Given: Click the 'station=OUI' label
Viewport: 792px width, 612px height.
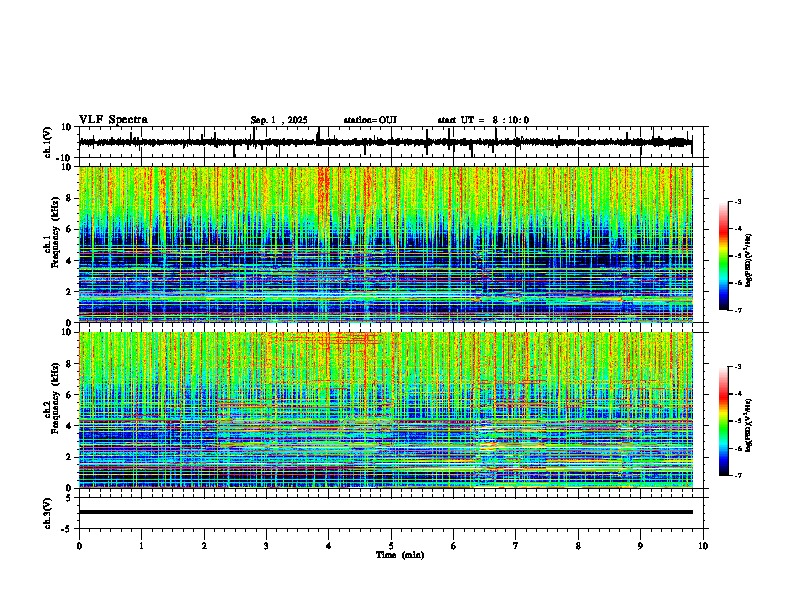Looking at the screenshot, I should 370,120.
